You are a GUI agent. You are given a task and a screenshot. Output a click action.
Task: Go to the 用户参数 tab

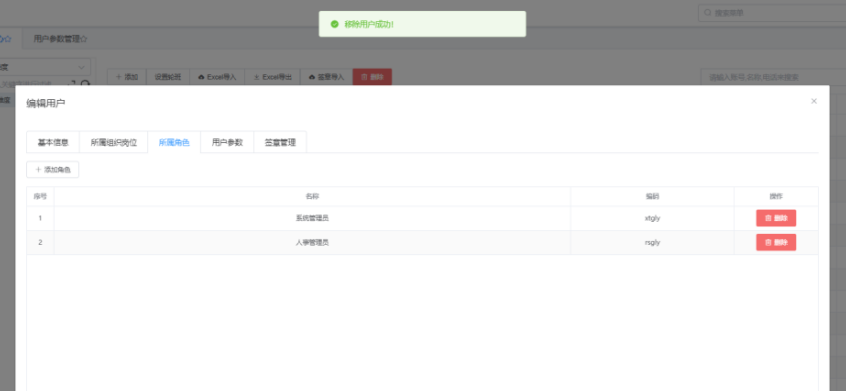point(227,142)
